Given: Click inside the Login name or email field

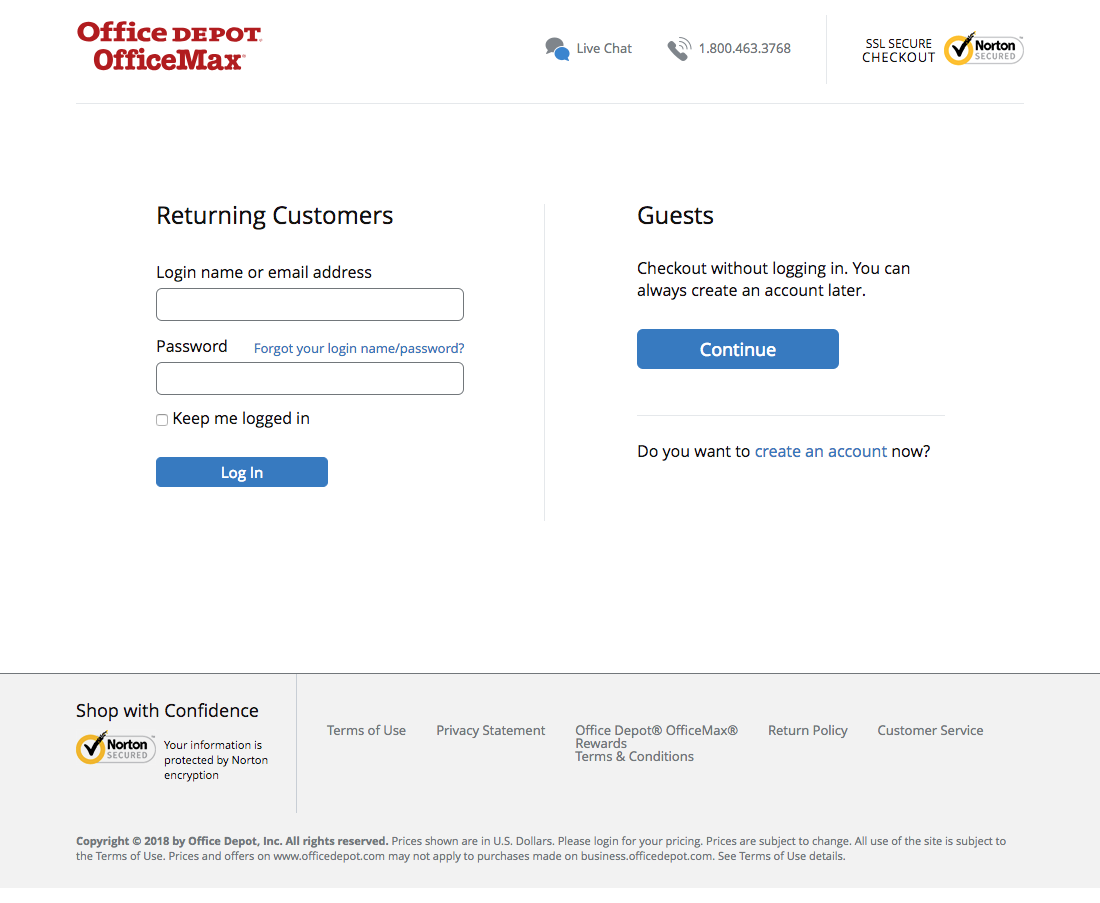Looking at the screenshot, I should 309,304.
